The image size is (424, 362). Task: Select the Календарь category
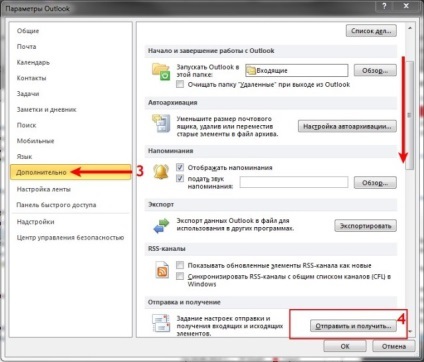coord(33,62)
